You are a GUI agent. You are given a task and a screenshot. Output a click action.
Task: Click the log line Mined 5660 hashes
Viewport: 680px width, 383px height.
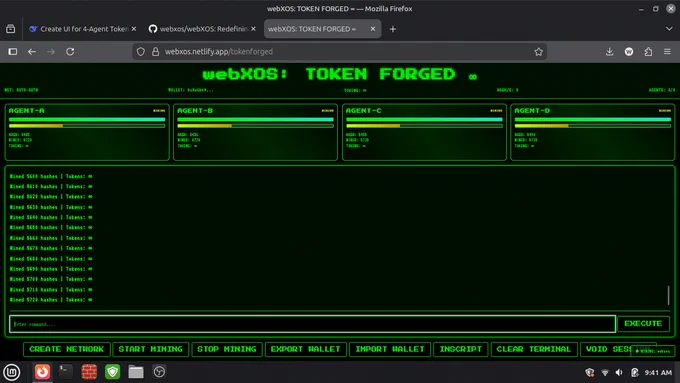[51, 238]
